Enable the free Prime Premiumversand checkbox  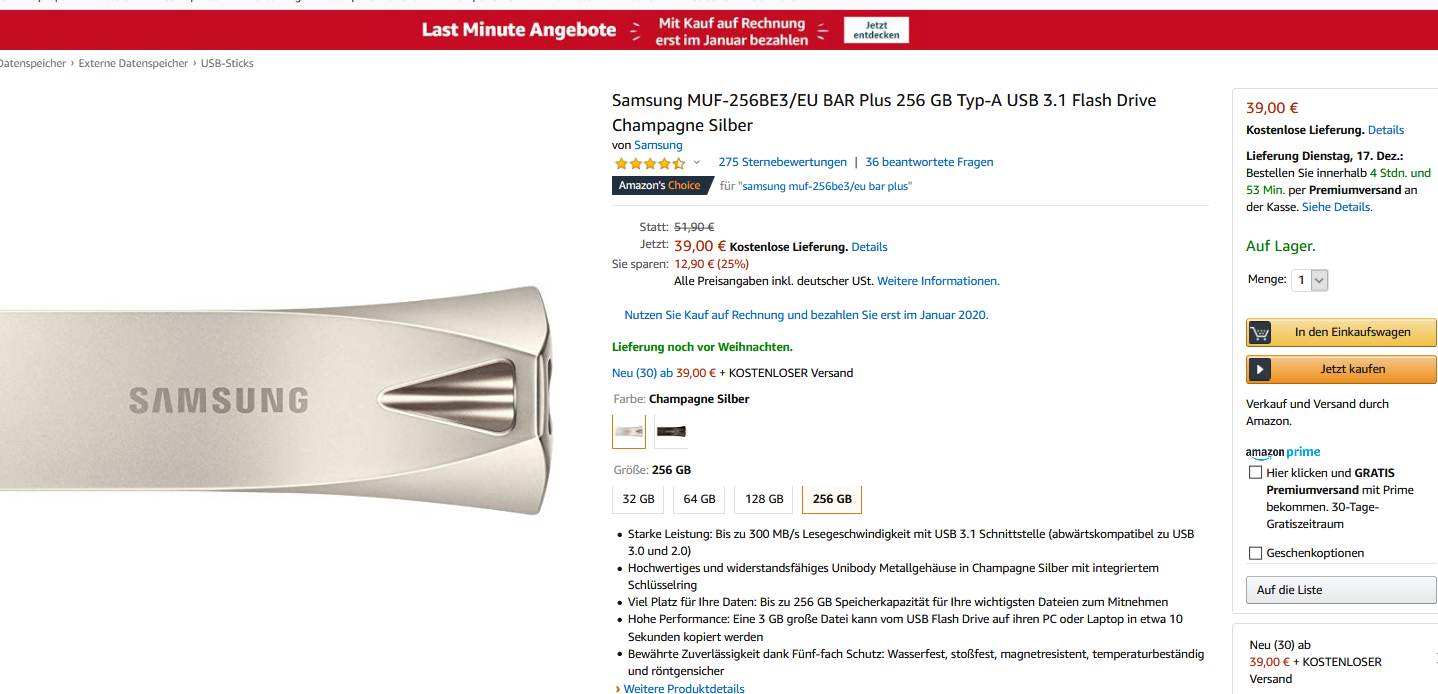point(1255,473)
